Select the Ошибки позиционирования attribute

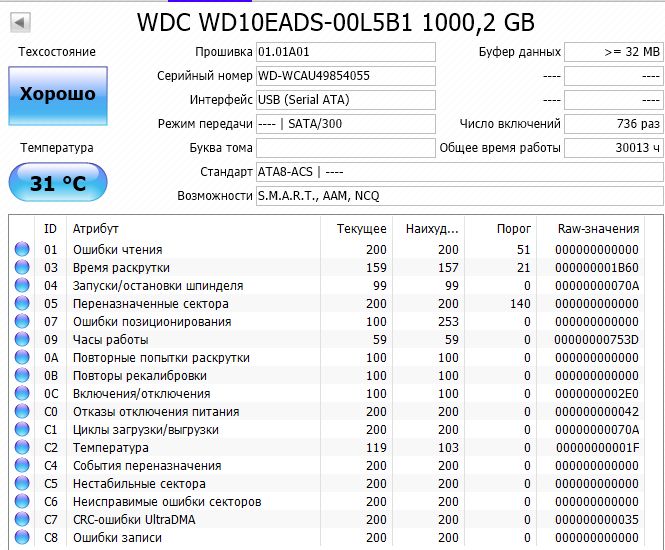pos(327,321)
